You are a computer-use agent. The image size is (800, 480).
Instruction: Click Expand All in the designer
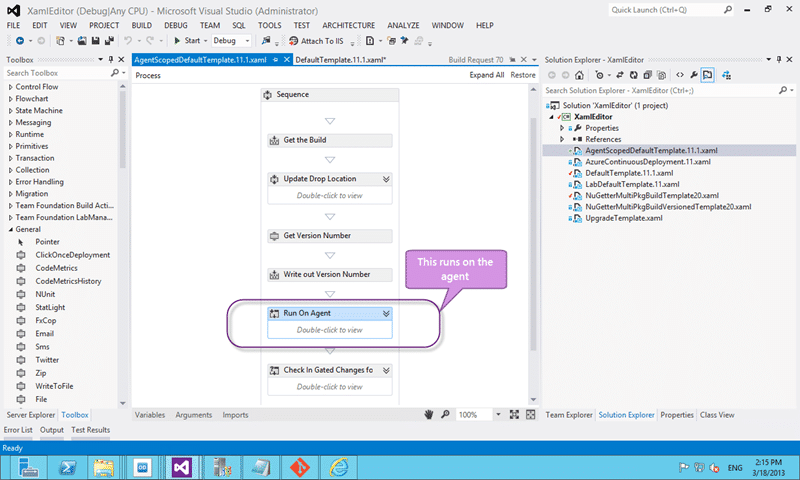(486, 75)
